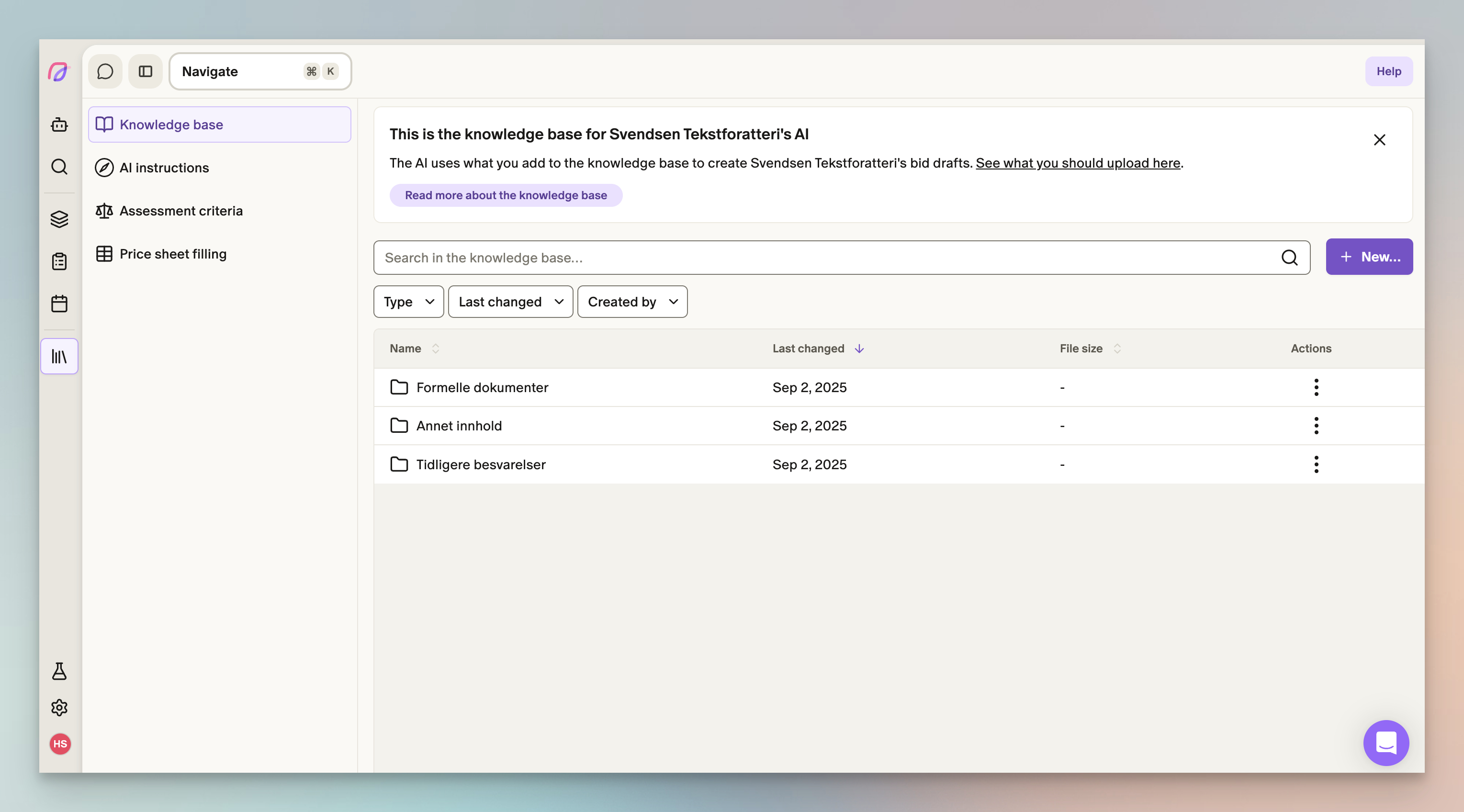The height and width of the screenshot is (812, 1464).
Task: Expand the Last changed filter dropdown
Action: pos(510,302)
